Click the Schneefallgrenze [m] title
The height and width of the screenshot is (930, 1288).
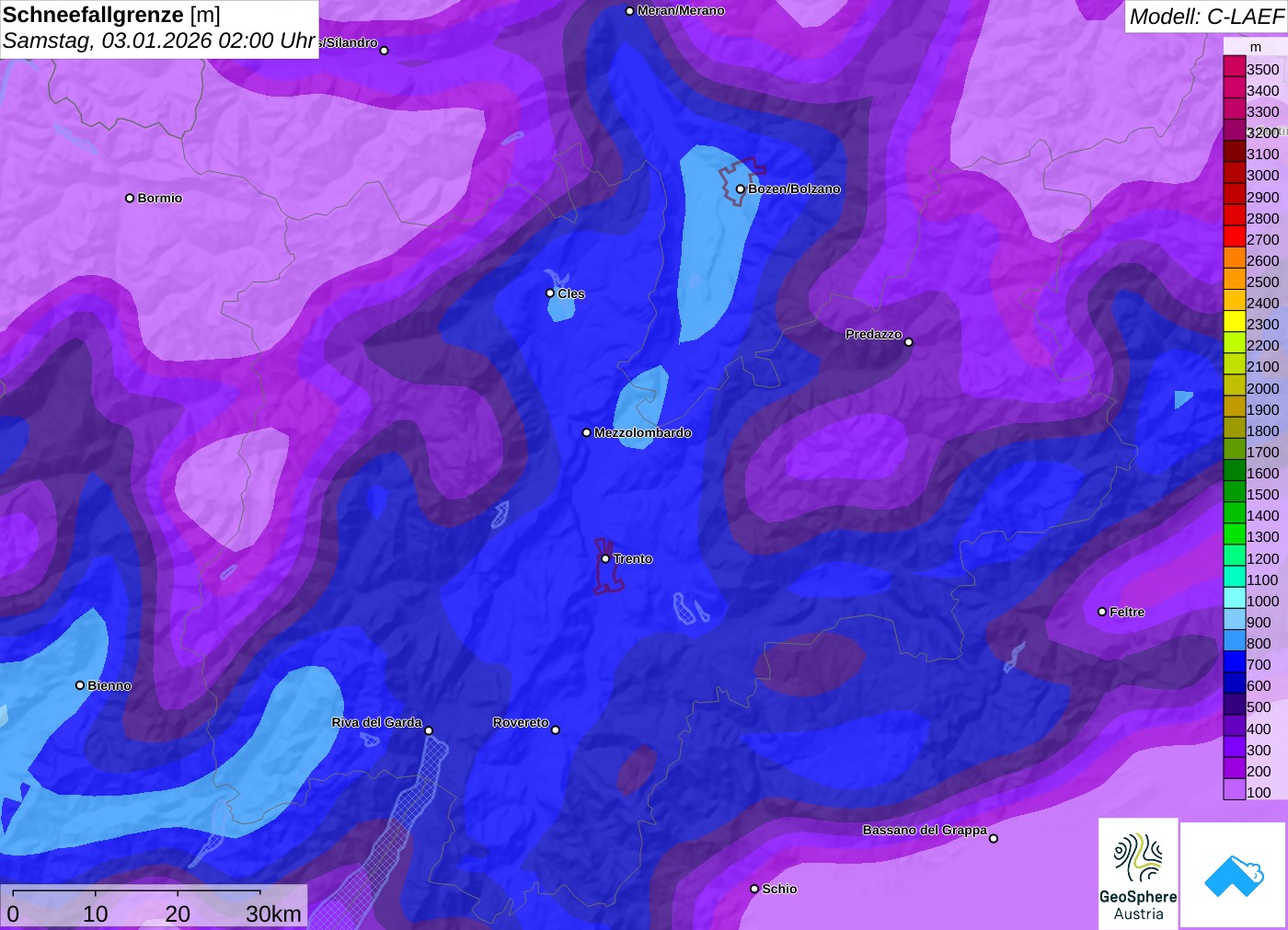[111, 15]
